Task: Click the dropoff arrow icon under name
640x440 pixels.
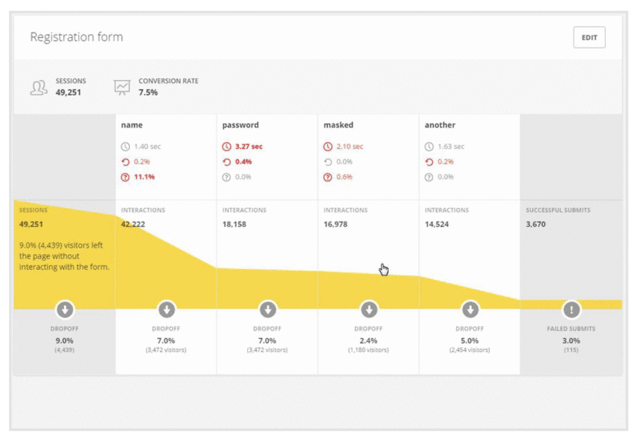Action: click(x=167, y=310)
